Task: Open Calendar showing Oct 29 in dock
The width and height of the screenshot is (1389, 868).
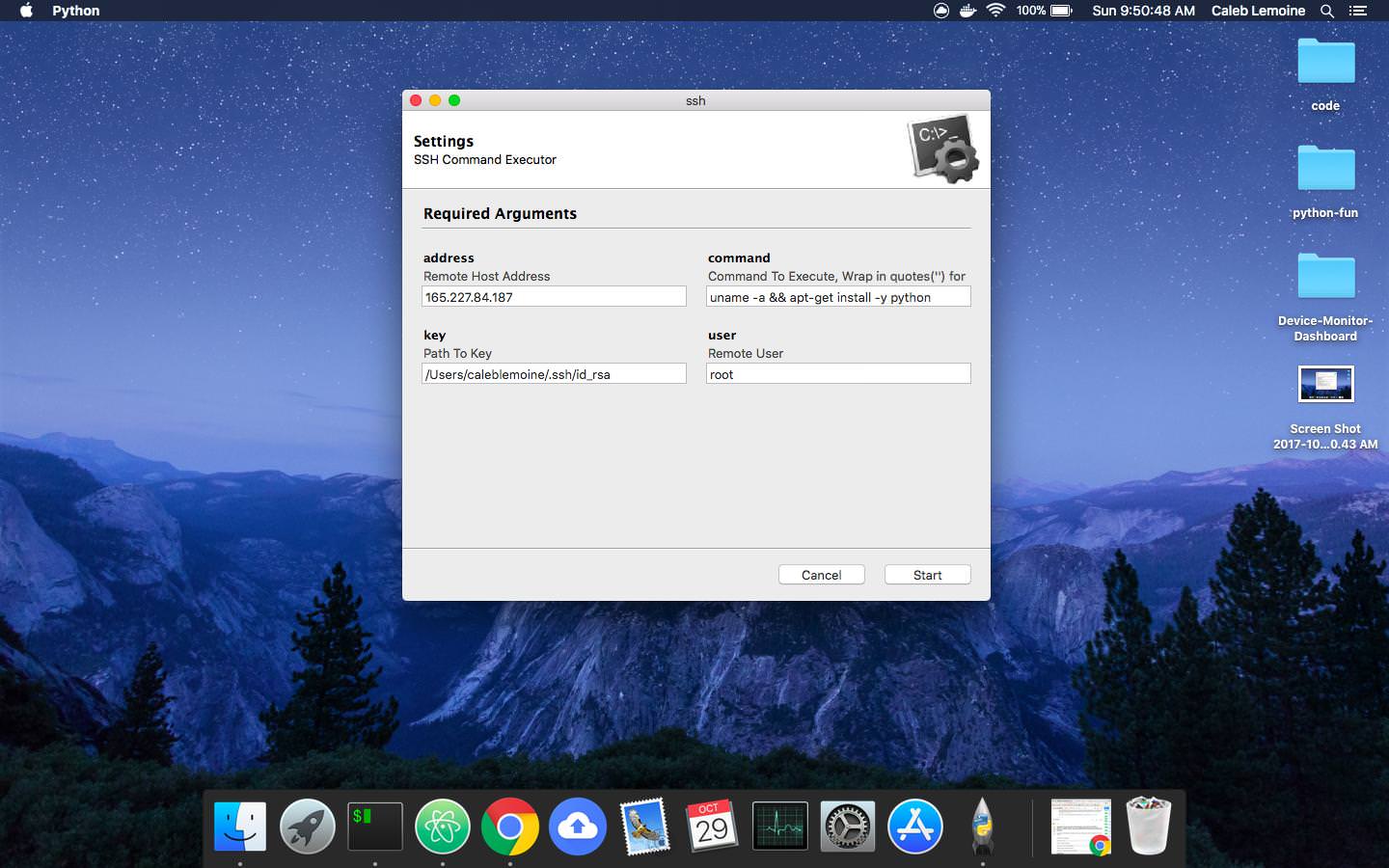Action: tap(712, 827)
